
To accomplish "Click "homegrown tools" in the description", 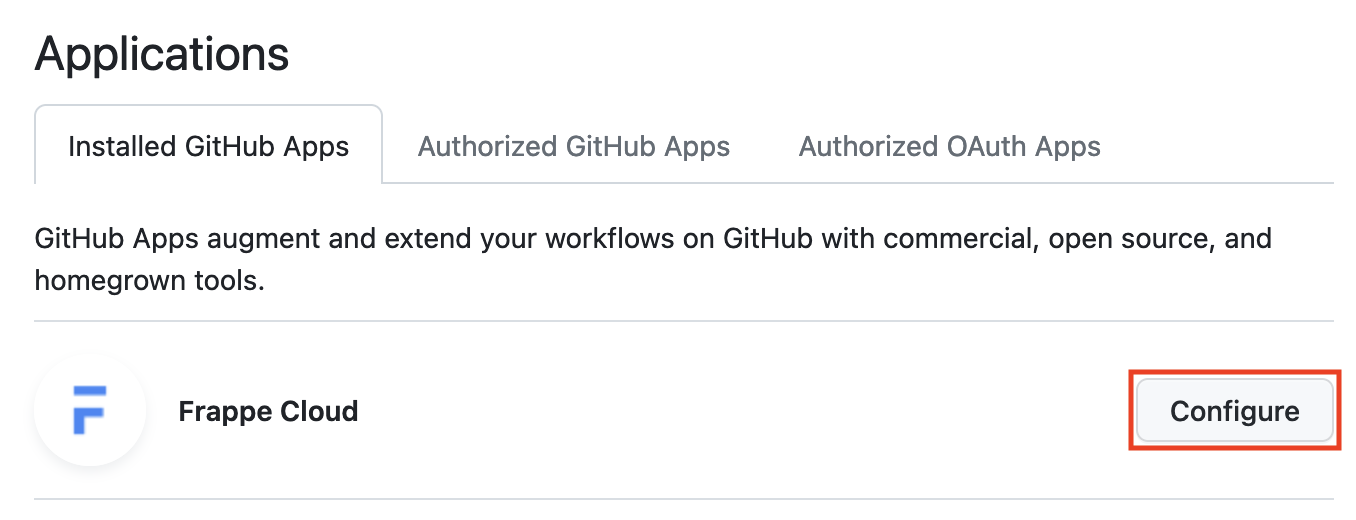I will [x=148, y=281].
